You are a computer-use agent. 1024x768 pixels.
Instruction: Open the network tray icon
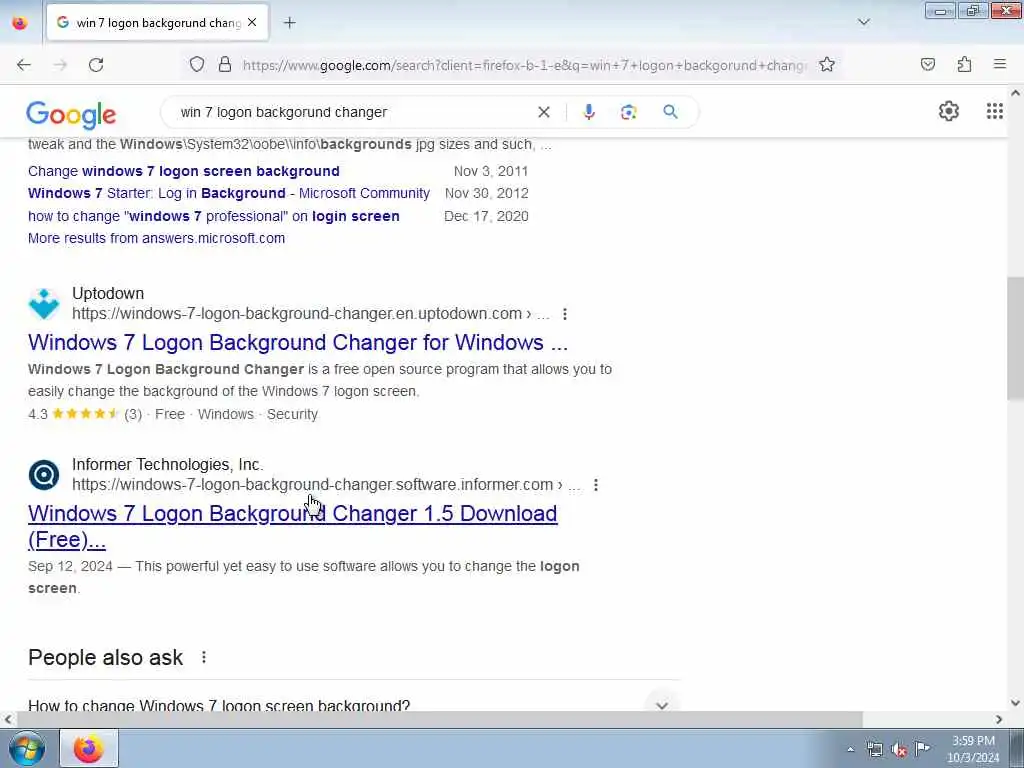(x=874, y=749)
